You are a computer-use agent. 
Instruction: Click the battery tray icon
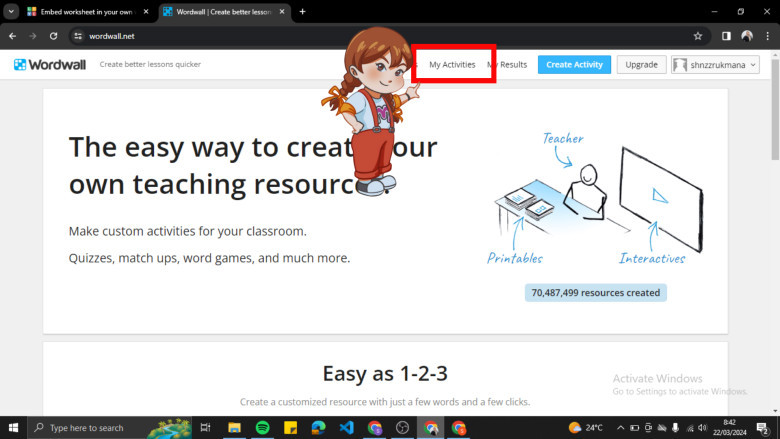pyautogui.click(x=634, y=428)
